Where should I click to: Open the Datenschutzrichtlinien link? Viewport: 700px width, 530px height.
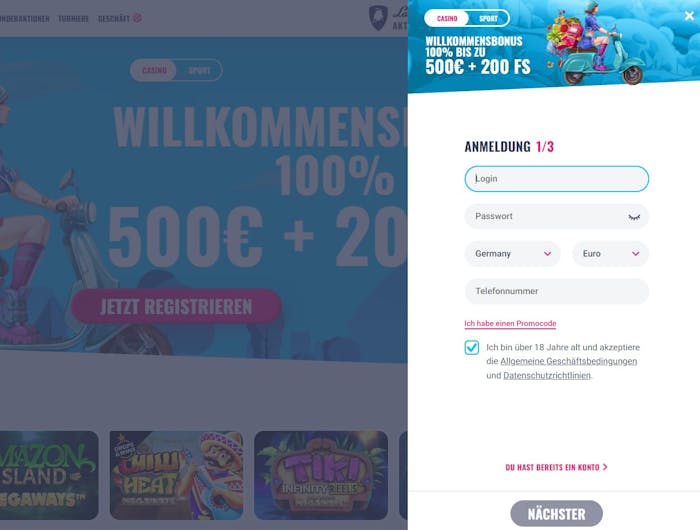[x=547, y=376]
